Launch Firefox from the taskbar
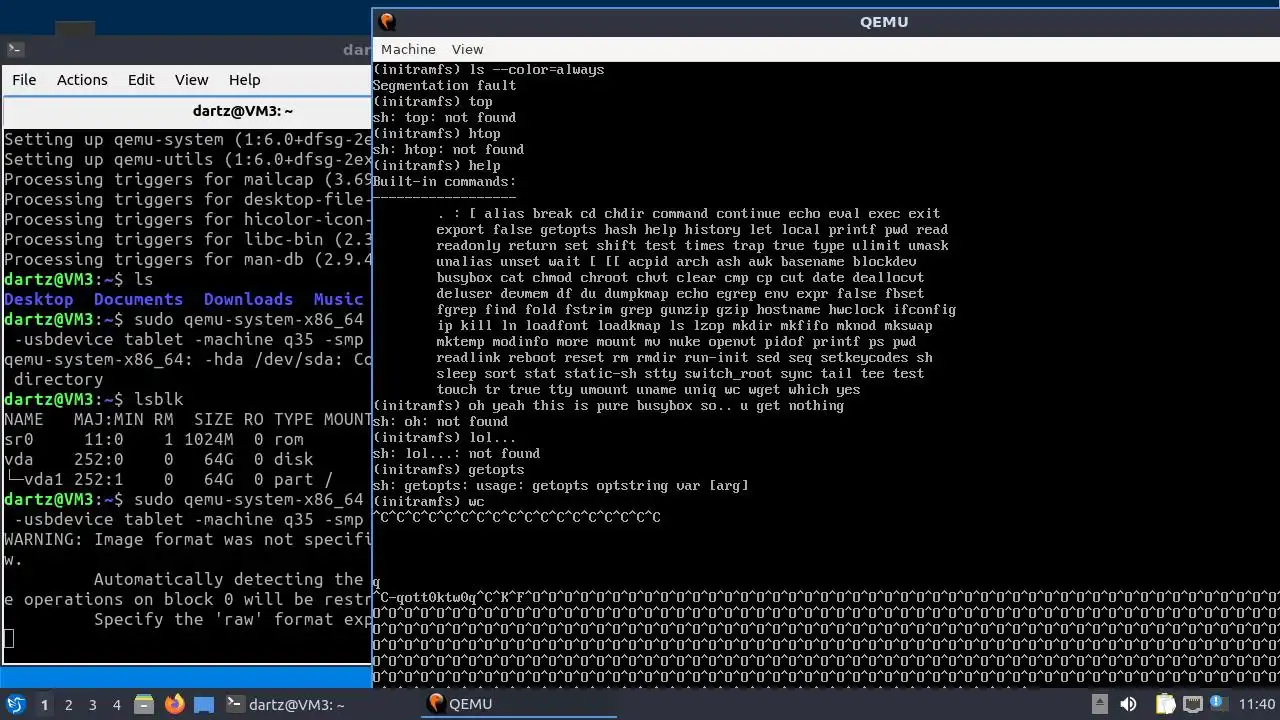This screenshot has height=720, width=1280. 174,704
